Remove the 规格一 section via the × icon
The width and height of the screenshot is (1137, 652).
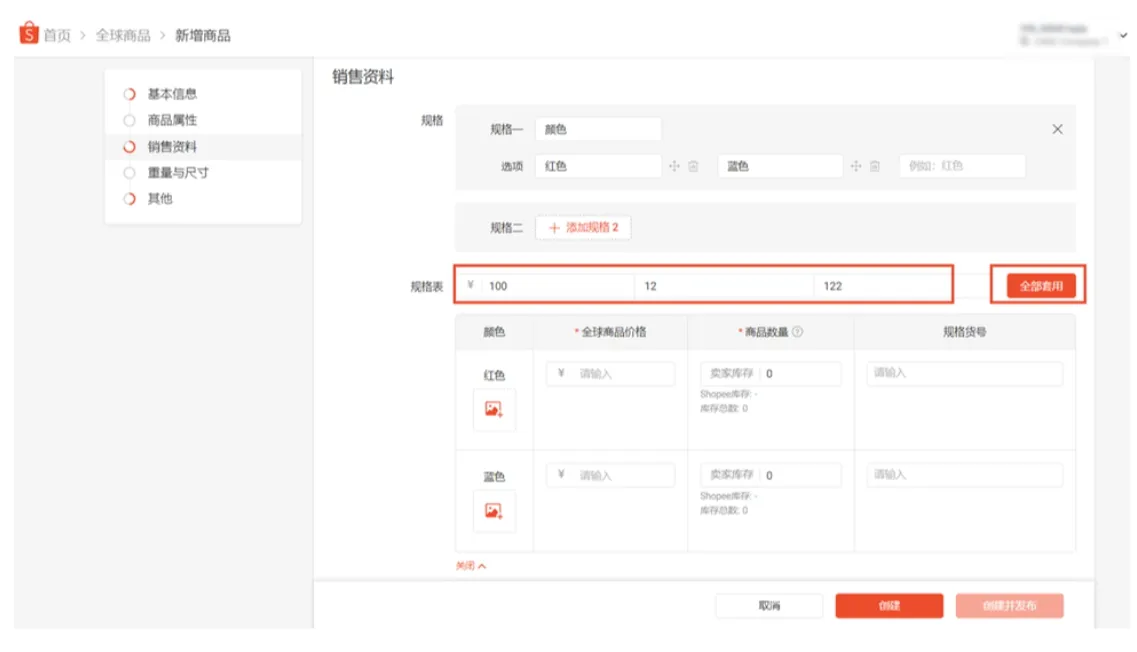[x=1057, y=128]
